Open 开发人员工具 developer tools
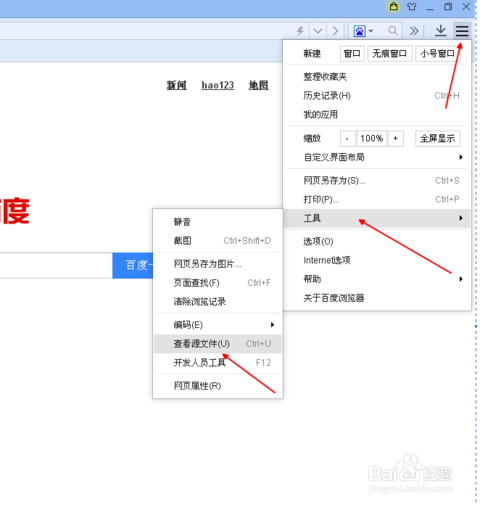The image size is (480, 505). click(x=218, y=363)
